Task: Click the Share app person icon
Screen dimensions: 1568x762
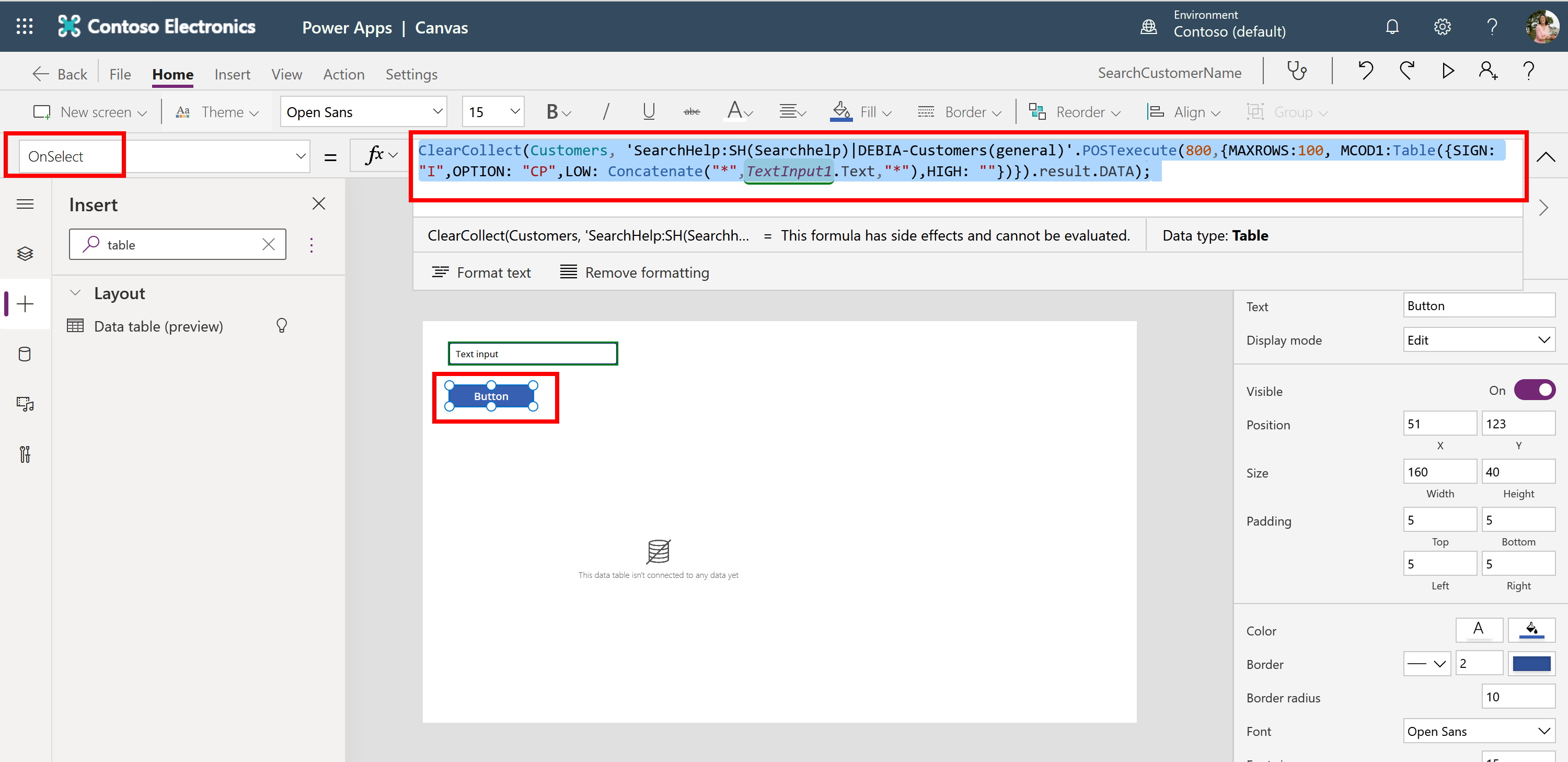Action: coord(1488,72)
